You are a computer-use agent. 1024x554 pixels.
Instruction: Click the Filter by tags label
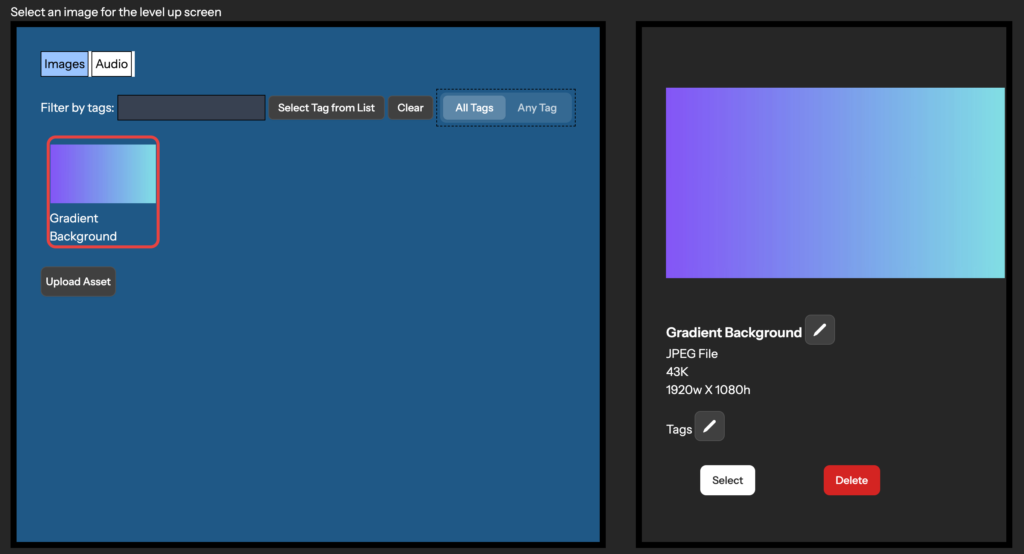77,108
